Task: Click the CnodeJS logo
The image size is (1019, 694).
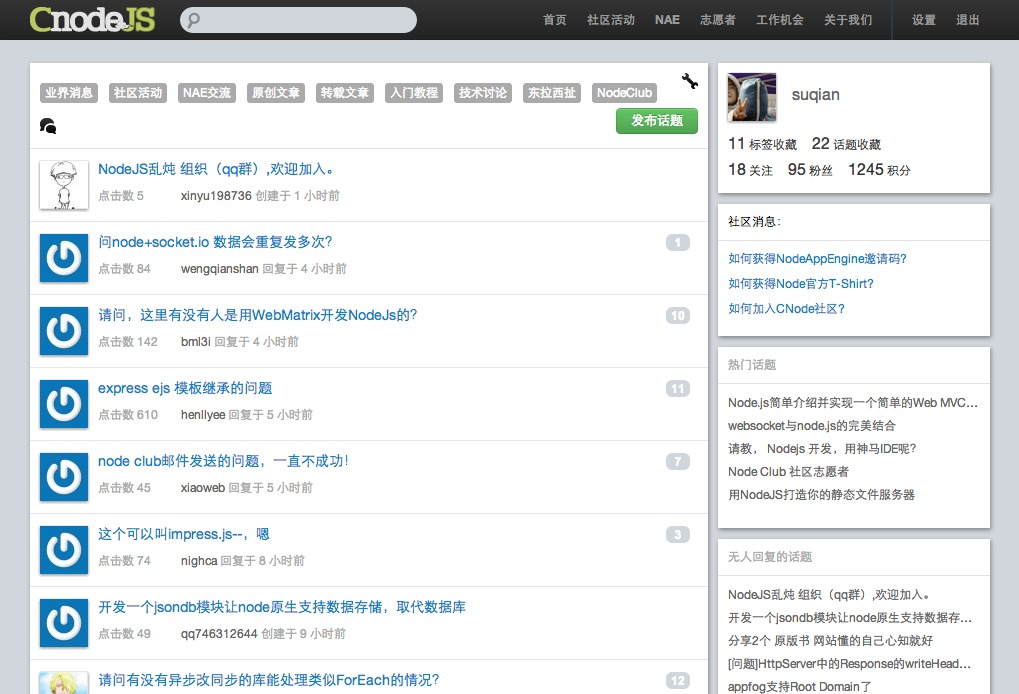Action: 92,19
